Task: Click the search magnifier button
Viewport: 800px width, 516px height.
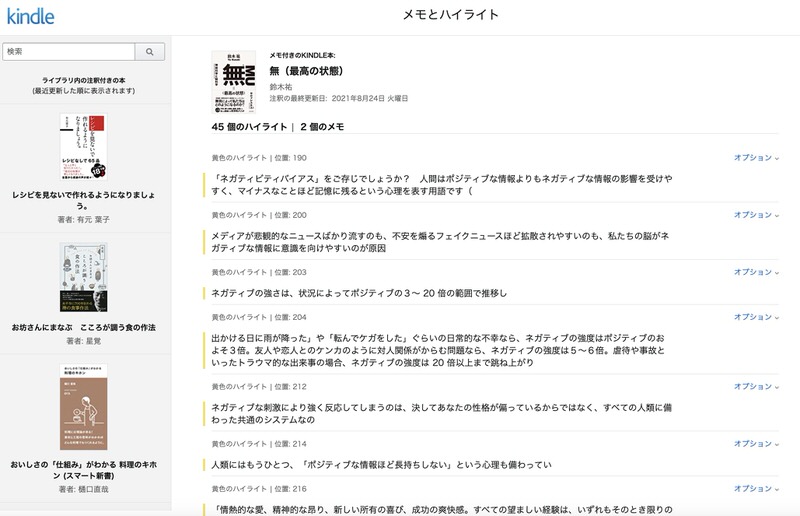Action: (149, 52)
